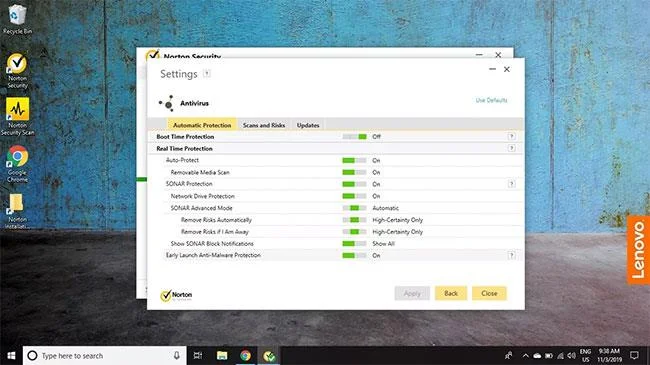
Task: Toggle the Network Drive Protection switch
Action: pyautogui.click(x=354, y=196)
